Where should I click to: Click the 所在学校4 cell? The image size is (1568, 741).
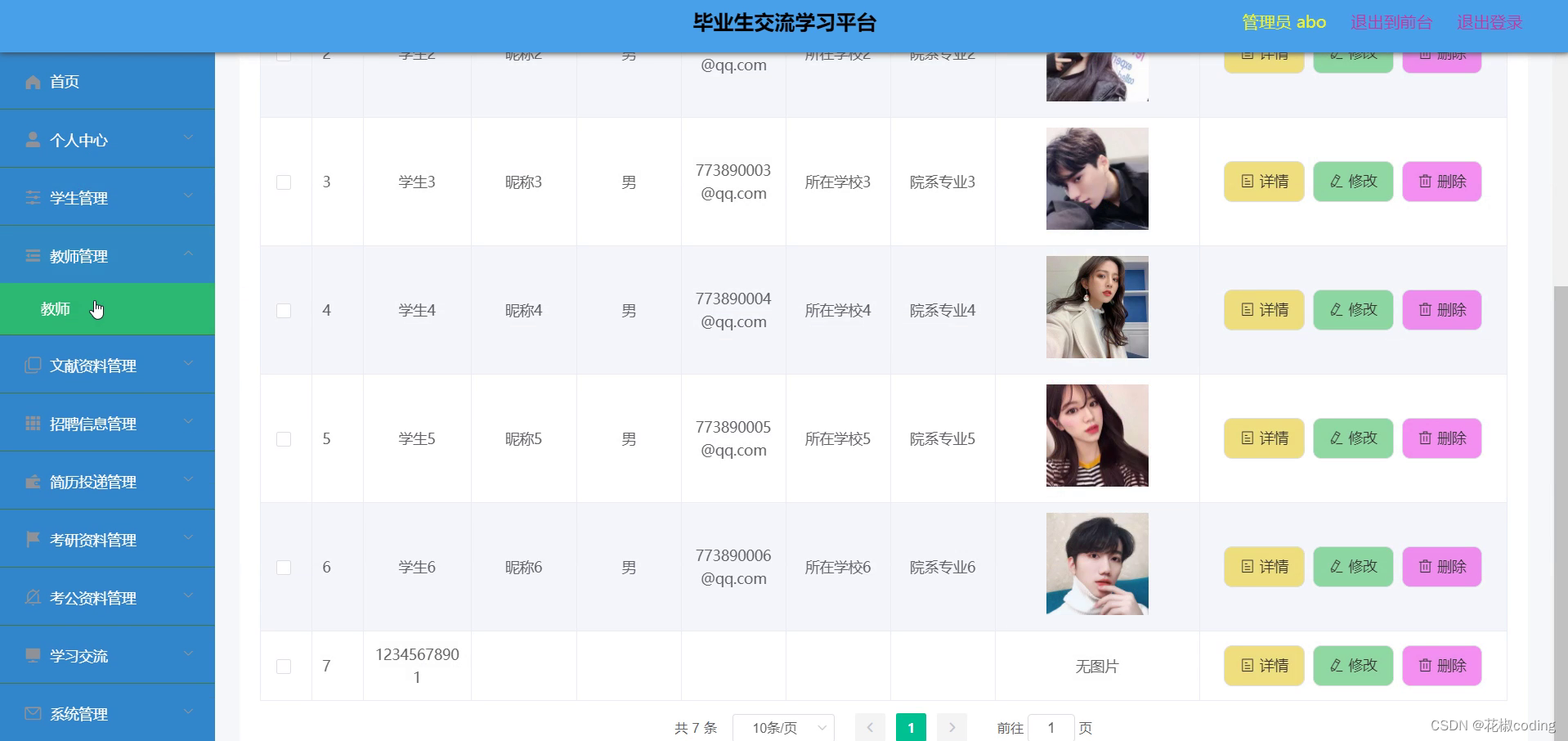[838, 311]
